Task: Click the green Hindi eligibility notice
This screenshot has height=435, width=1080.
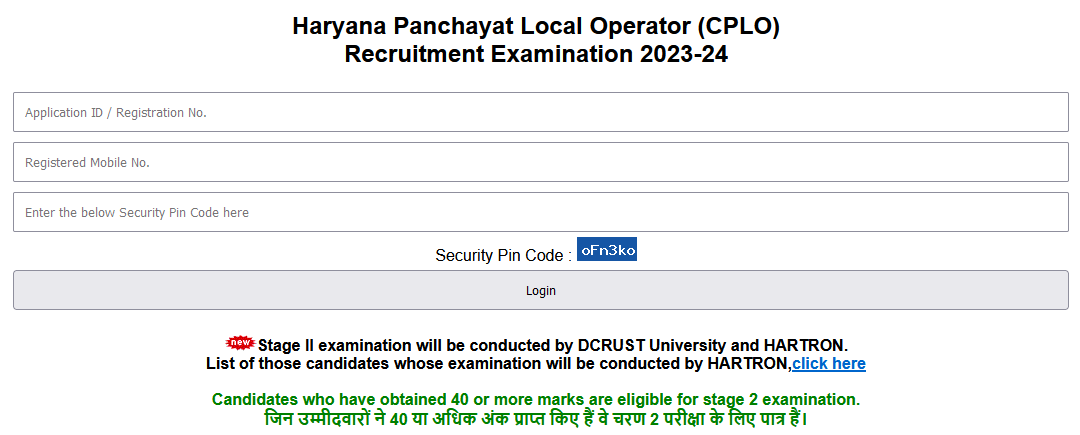Action: click(x=535, y=419)
